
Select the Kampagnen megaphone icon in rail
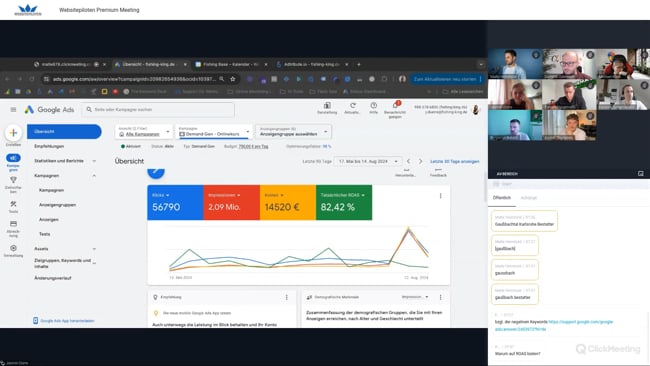(13, 158)
